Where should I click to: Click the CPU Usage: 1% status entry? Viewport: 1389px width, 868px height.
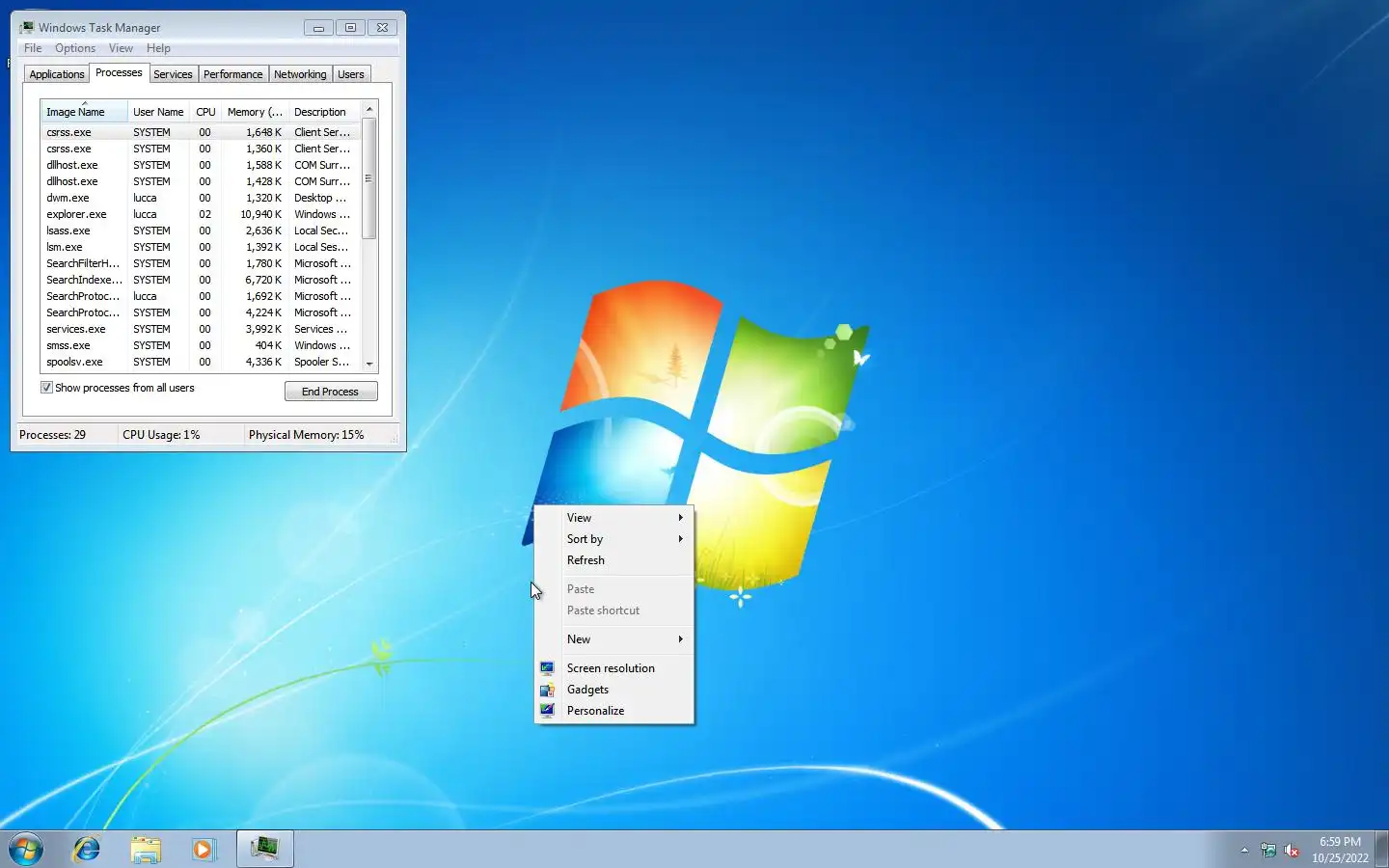(161, 435)
